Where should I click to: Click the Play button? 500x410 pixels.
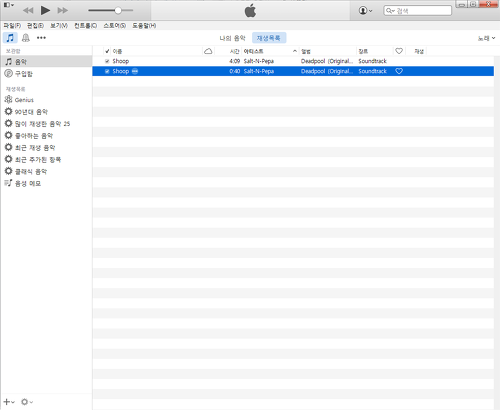(45, 11)
